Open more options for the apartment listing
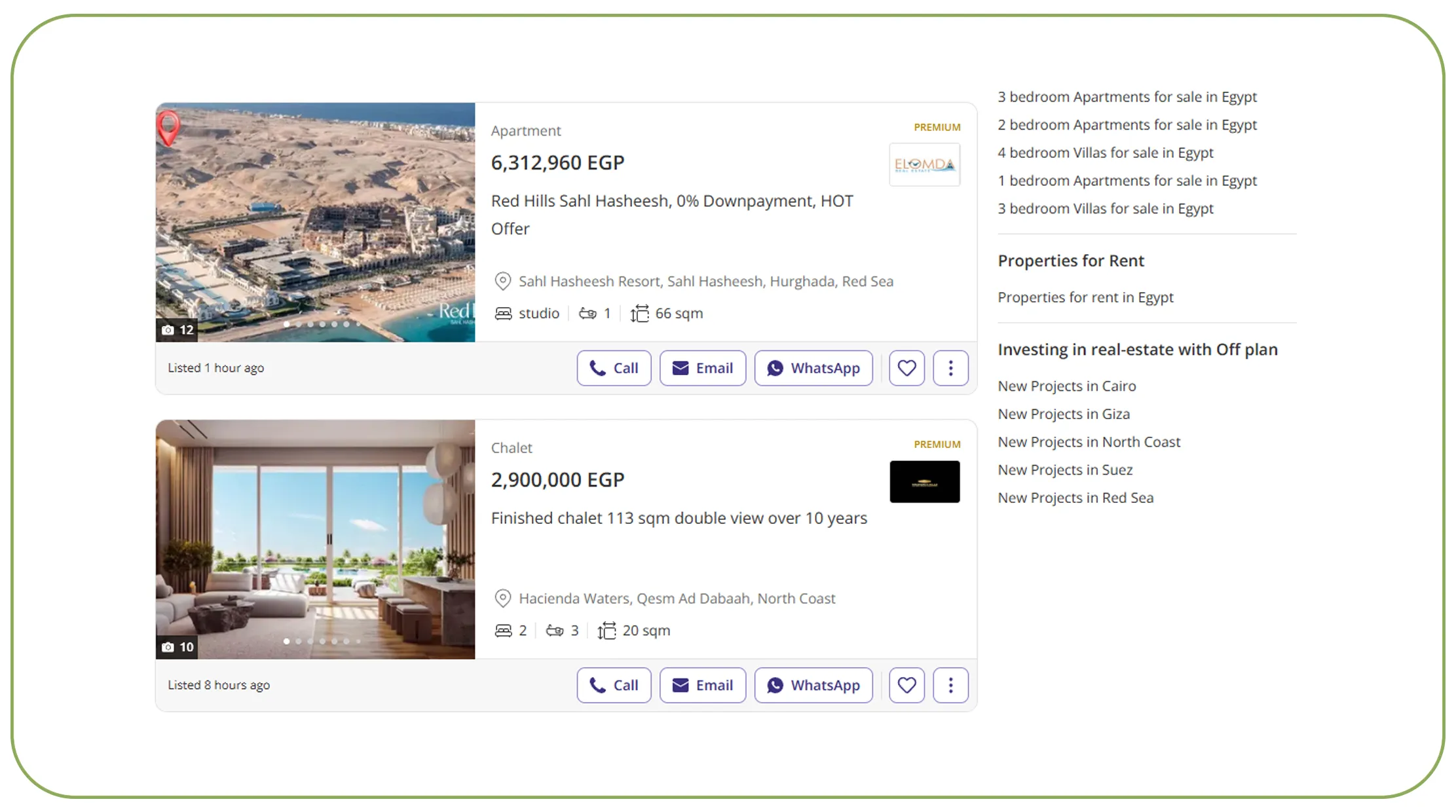The height and width of the screenshot is (812, 1456). tap(950, 367)
